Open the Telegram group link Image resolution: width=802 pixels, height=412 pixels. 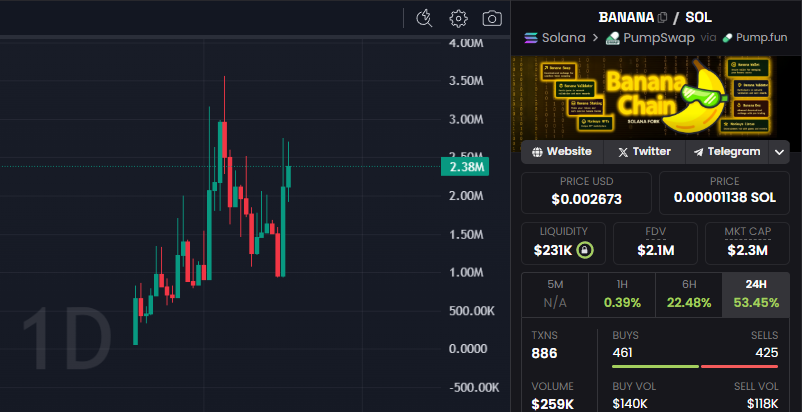click(727, 152)
